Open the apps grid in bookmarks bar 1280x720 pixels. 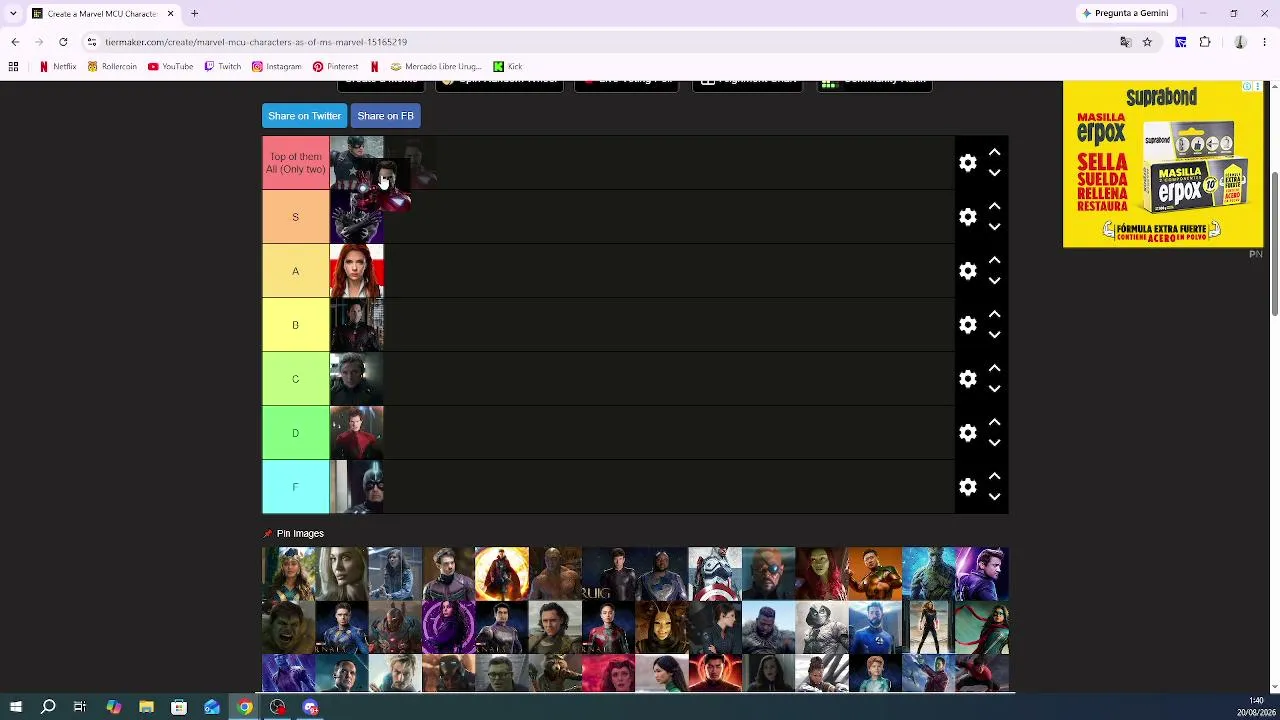coord(13,67)
